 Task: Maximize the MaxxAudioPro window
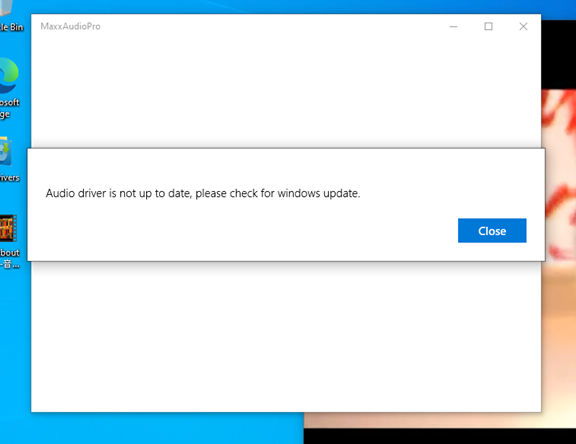click(488, 26)
